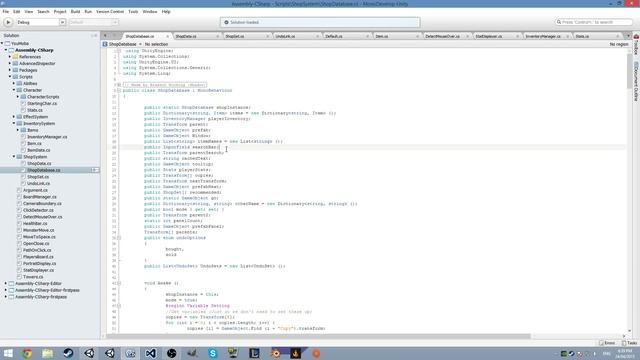Screen dimensions: 640x360
Task: Open the 'No selection' member breadcrumb
Action: tap(156, 44)
